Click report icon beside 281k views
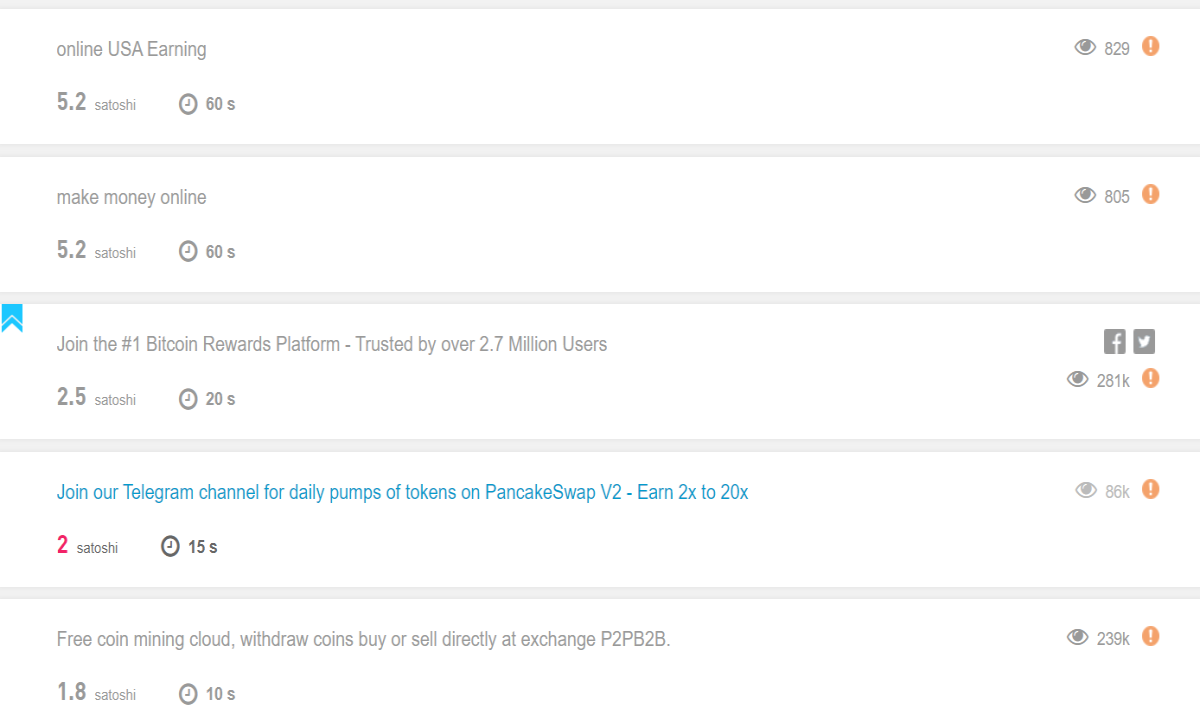Image resolution: width=1200 pixels, height=708 pixels. 1151,378
